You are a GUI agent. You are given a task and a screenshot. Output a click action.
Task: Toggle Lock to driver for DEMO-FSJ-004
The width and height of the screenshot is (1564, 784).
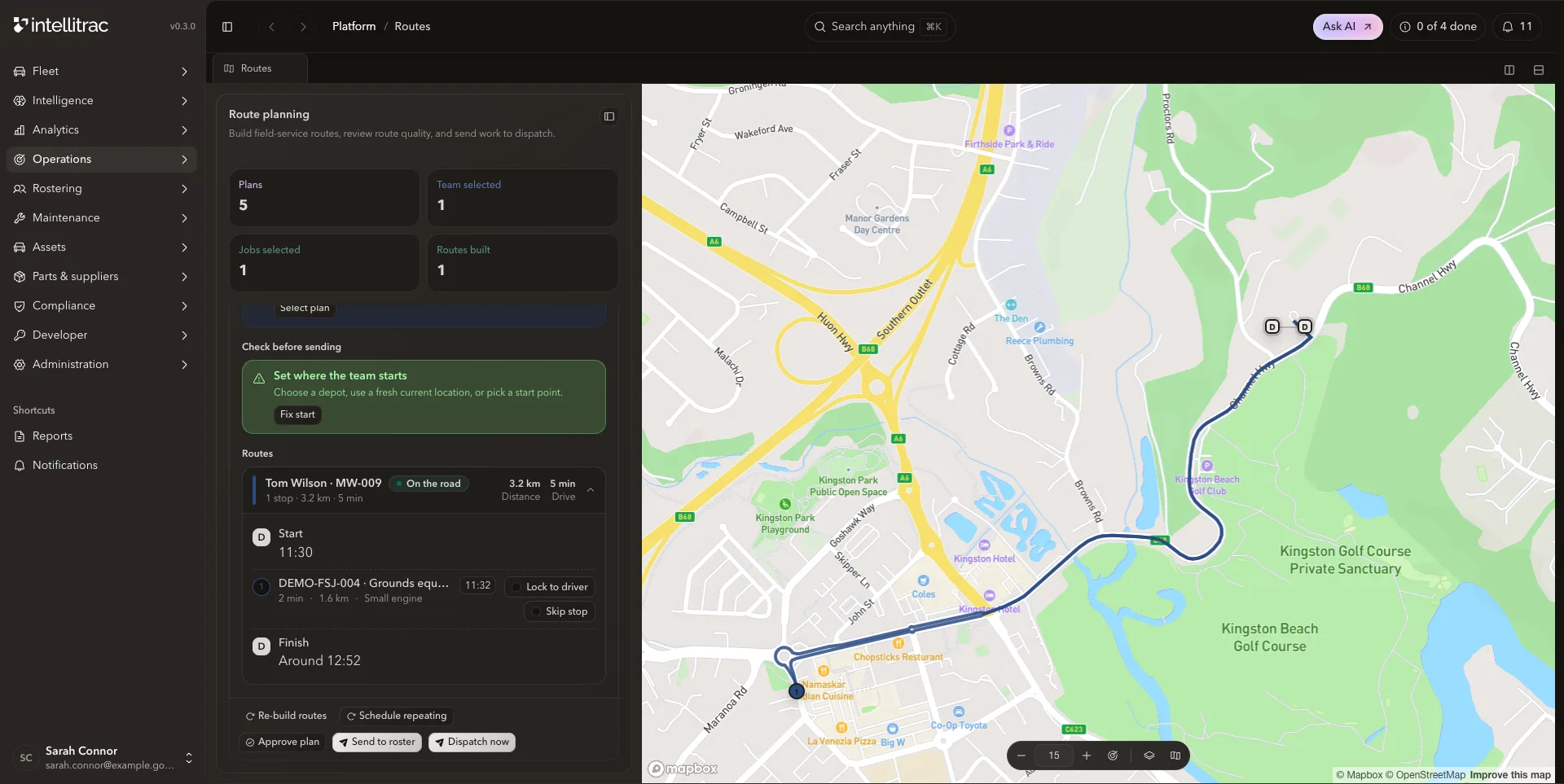click(550, 587)
